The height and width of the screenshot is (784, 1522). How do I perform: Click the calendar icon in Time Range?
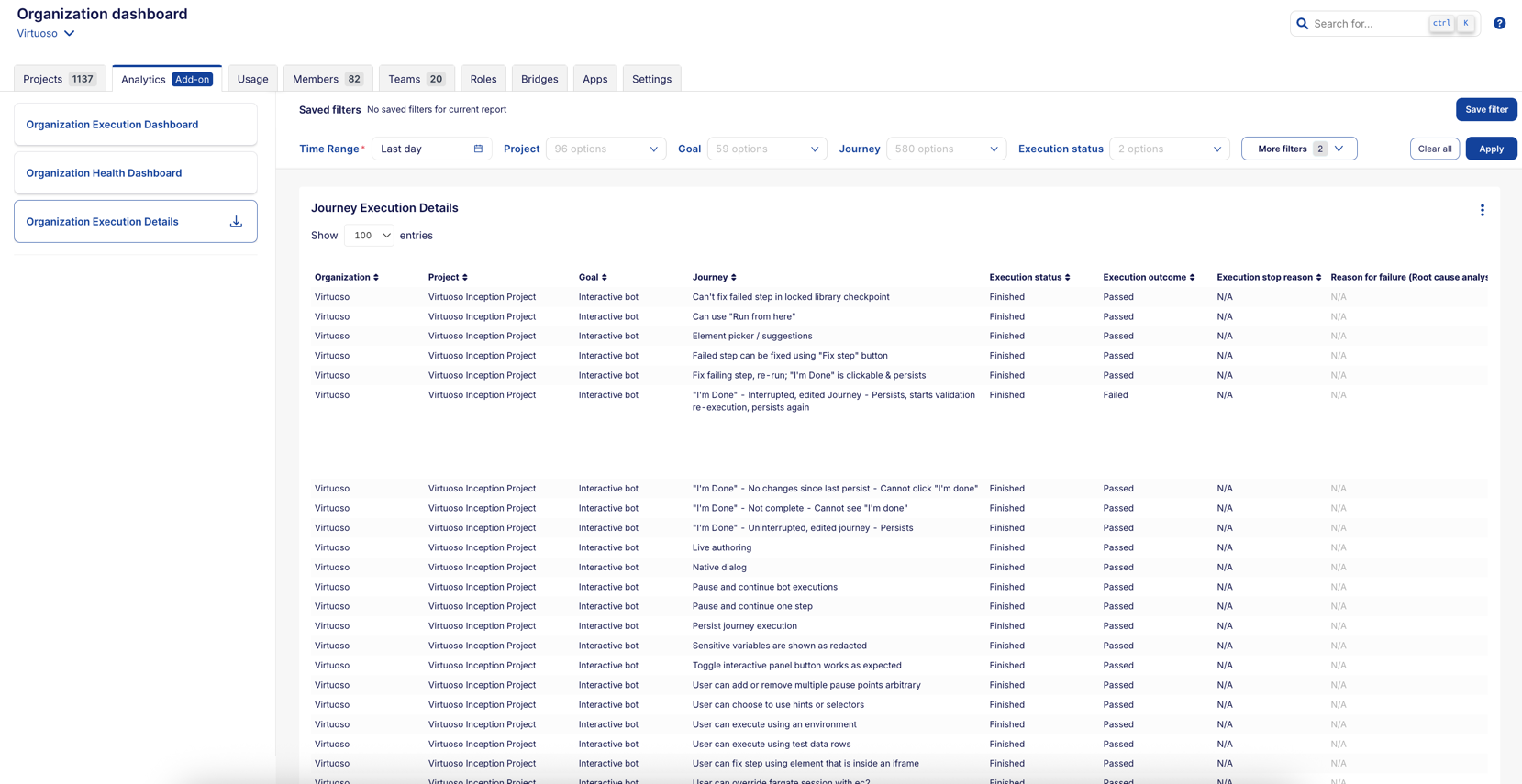[x=478, y=149]
